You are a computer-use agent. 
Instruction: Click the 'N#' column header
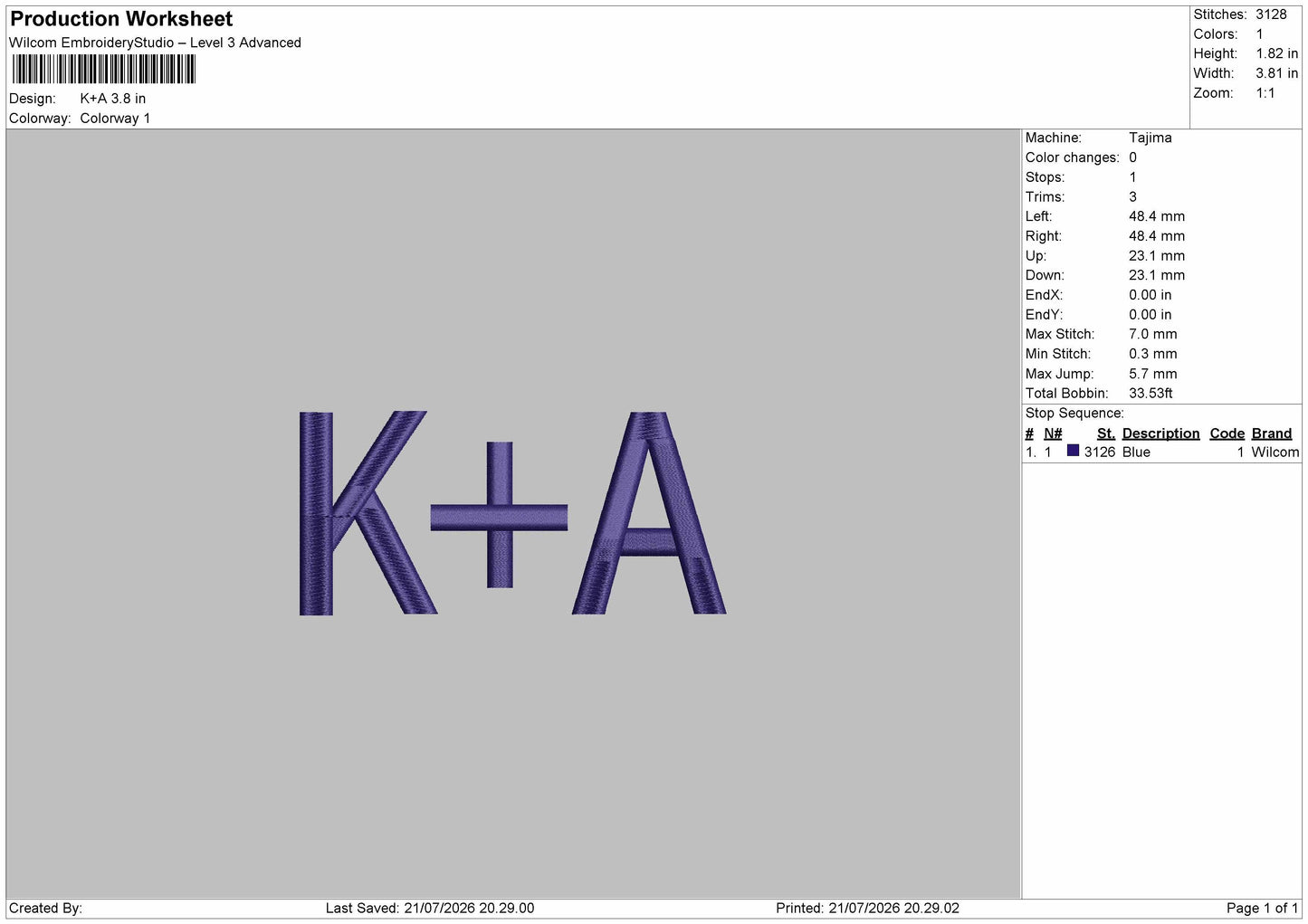click(x=1053, y=433)
